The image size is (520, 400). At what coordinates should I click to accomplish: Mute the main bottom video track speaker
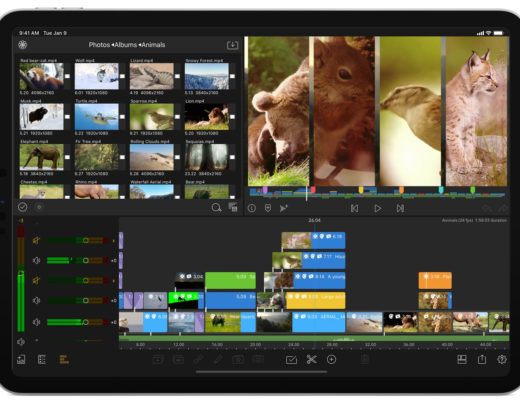coord(36,322)
